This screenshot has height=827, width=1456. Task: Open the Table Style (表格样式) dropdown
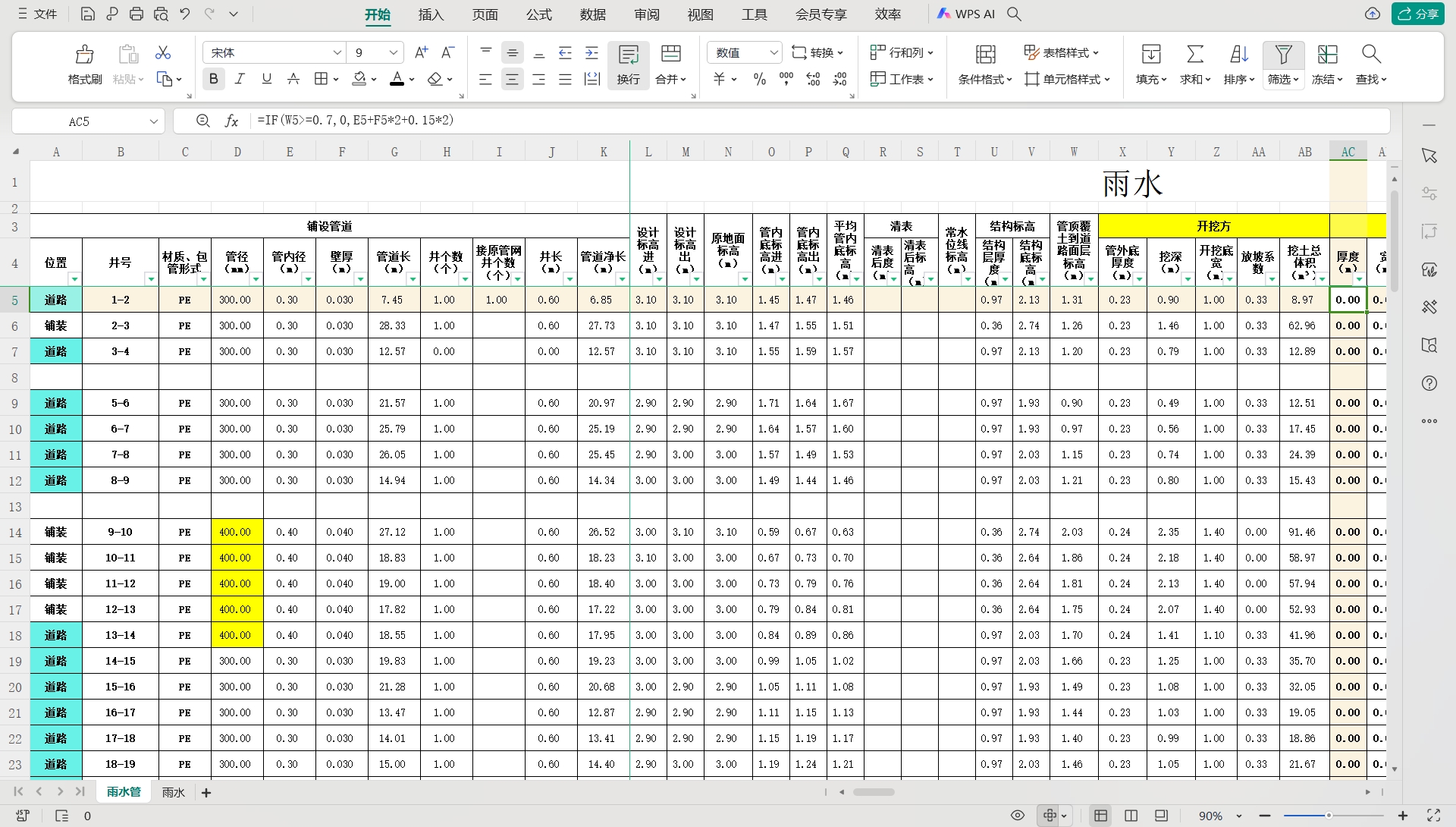coord(1061,52)
